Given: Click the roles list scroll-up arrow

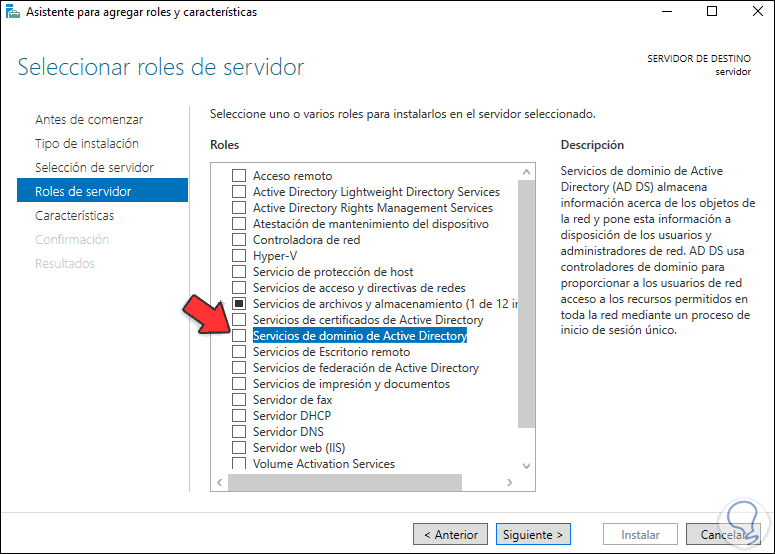Looking at the screenshot, I should [x=526, y=171].
